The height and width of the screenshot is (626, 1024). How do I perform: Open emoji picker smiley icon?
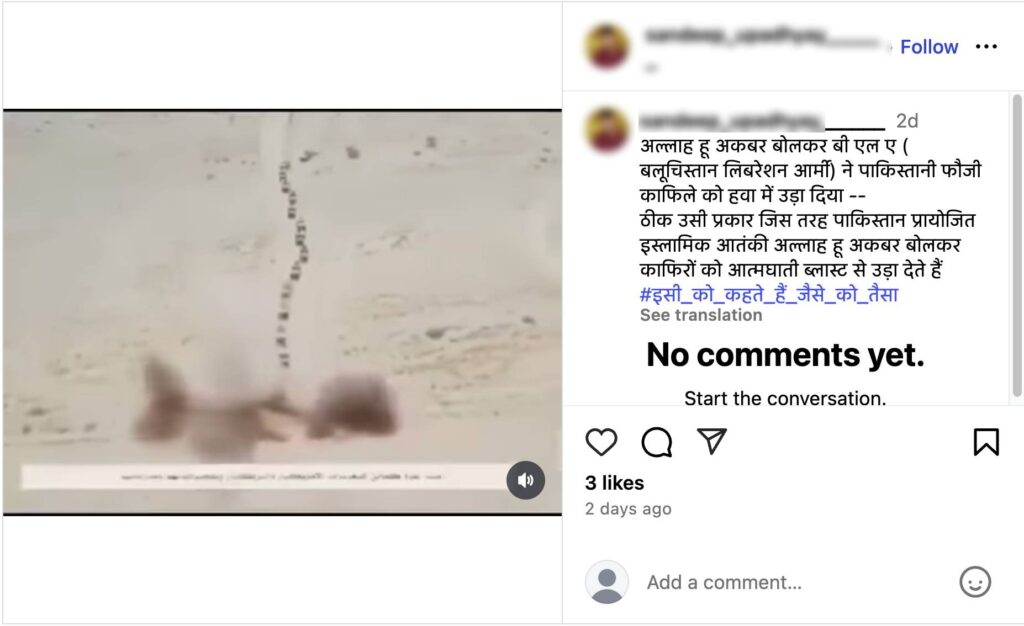(x=974, y=582)
